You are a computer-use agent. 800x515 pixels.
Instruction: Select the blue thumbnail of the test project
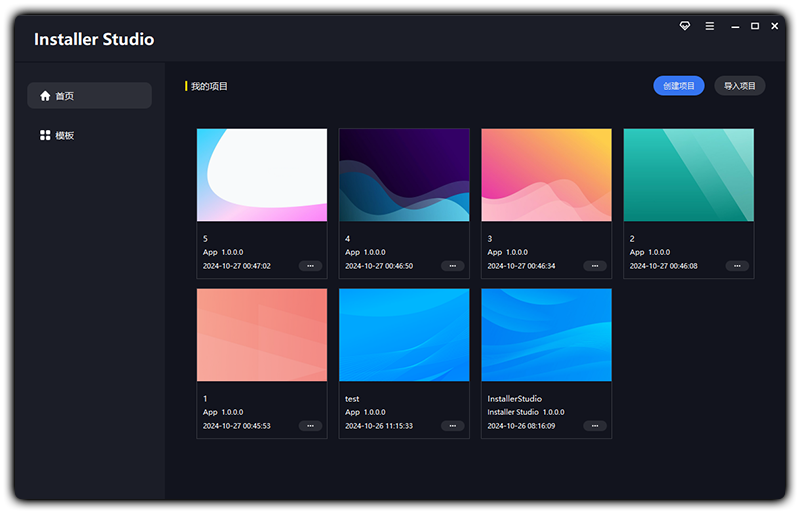(x=404, y=335)
